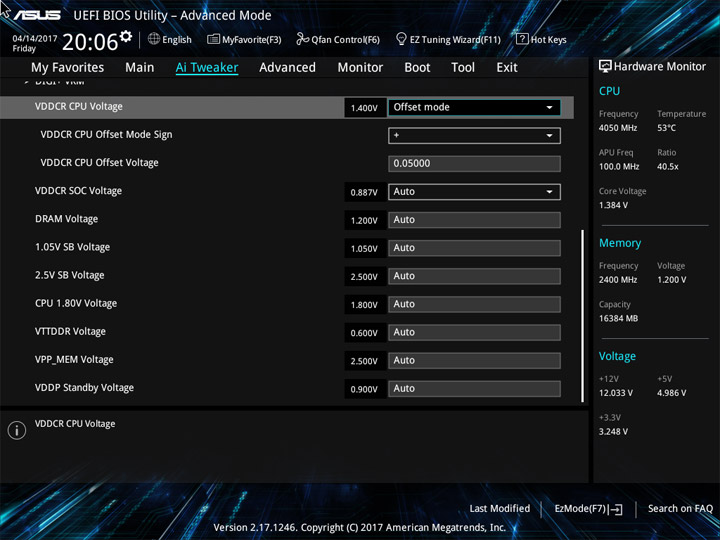Select the DRAM Voltage label
This screenshot has width=720, height=540.
66,219
